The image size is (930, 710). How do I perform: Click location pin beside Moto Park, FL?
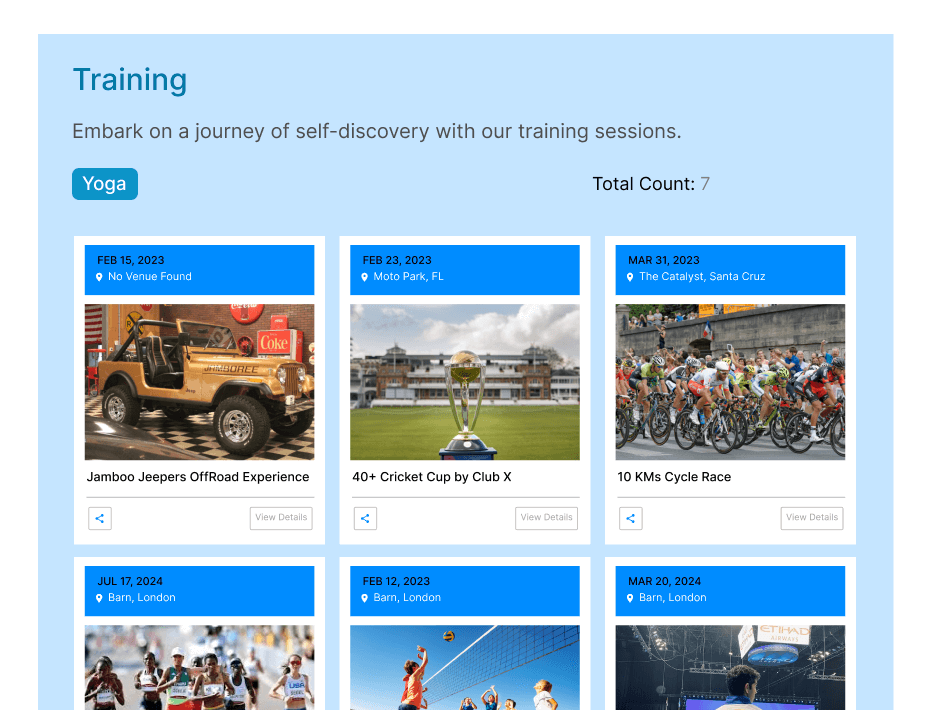[x=365, y=277]
